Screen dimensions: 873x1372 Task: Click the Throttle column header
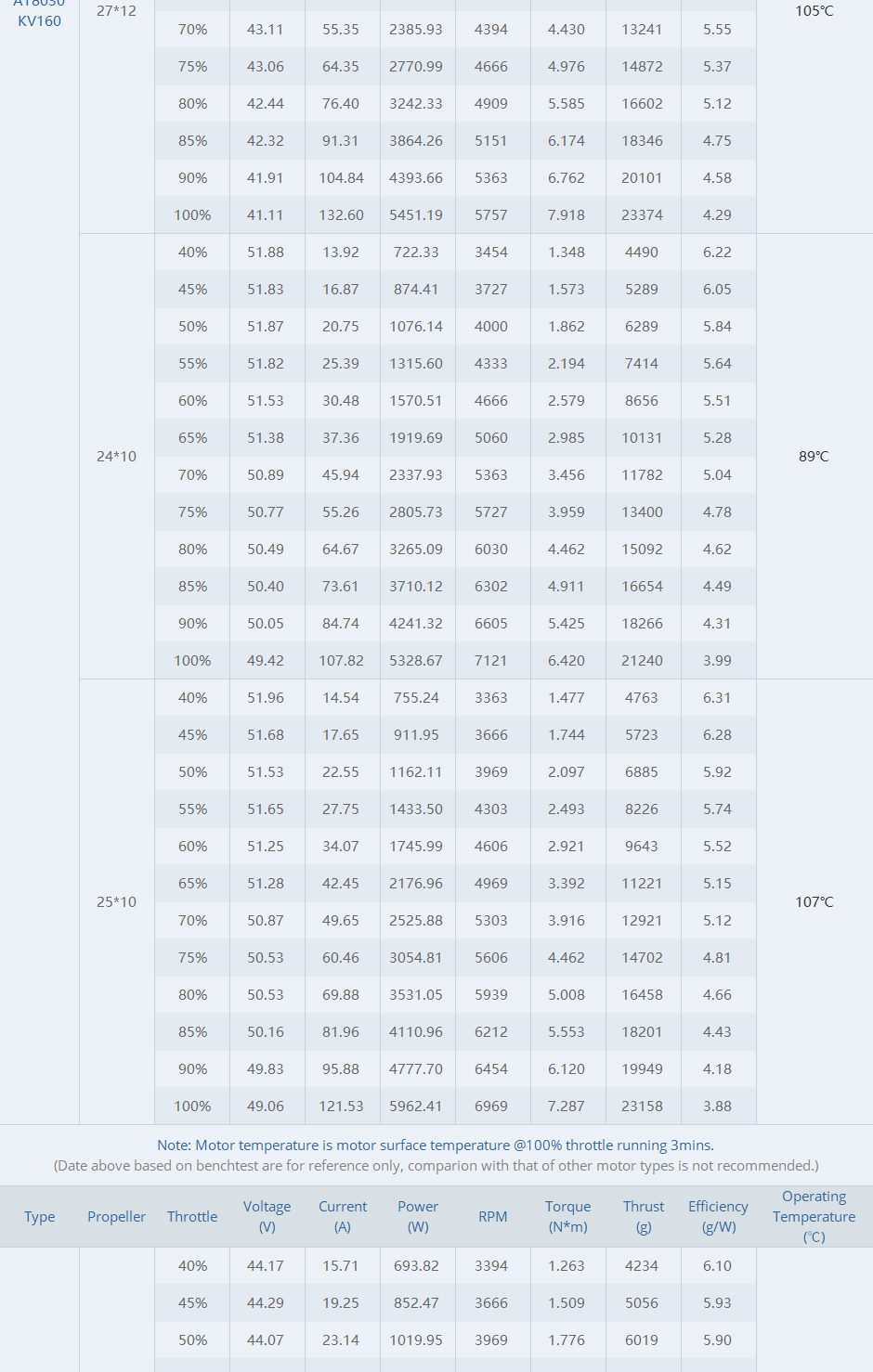click(192, 1216)
